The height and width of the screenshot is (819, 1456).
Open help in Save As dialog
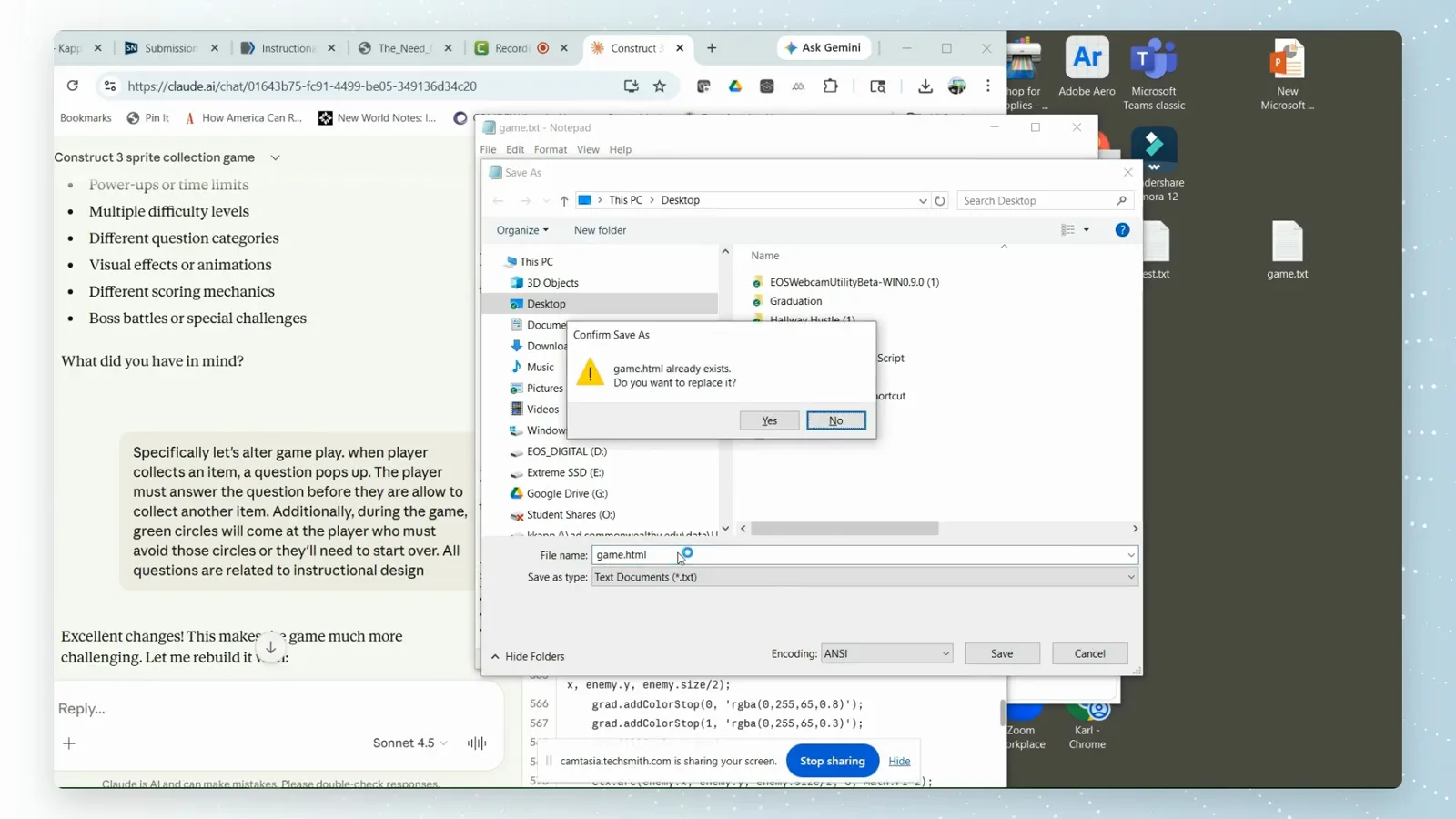[1122, 230]
